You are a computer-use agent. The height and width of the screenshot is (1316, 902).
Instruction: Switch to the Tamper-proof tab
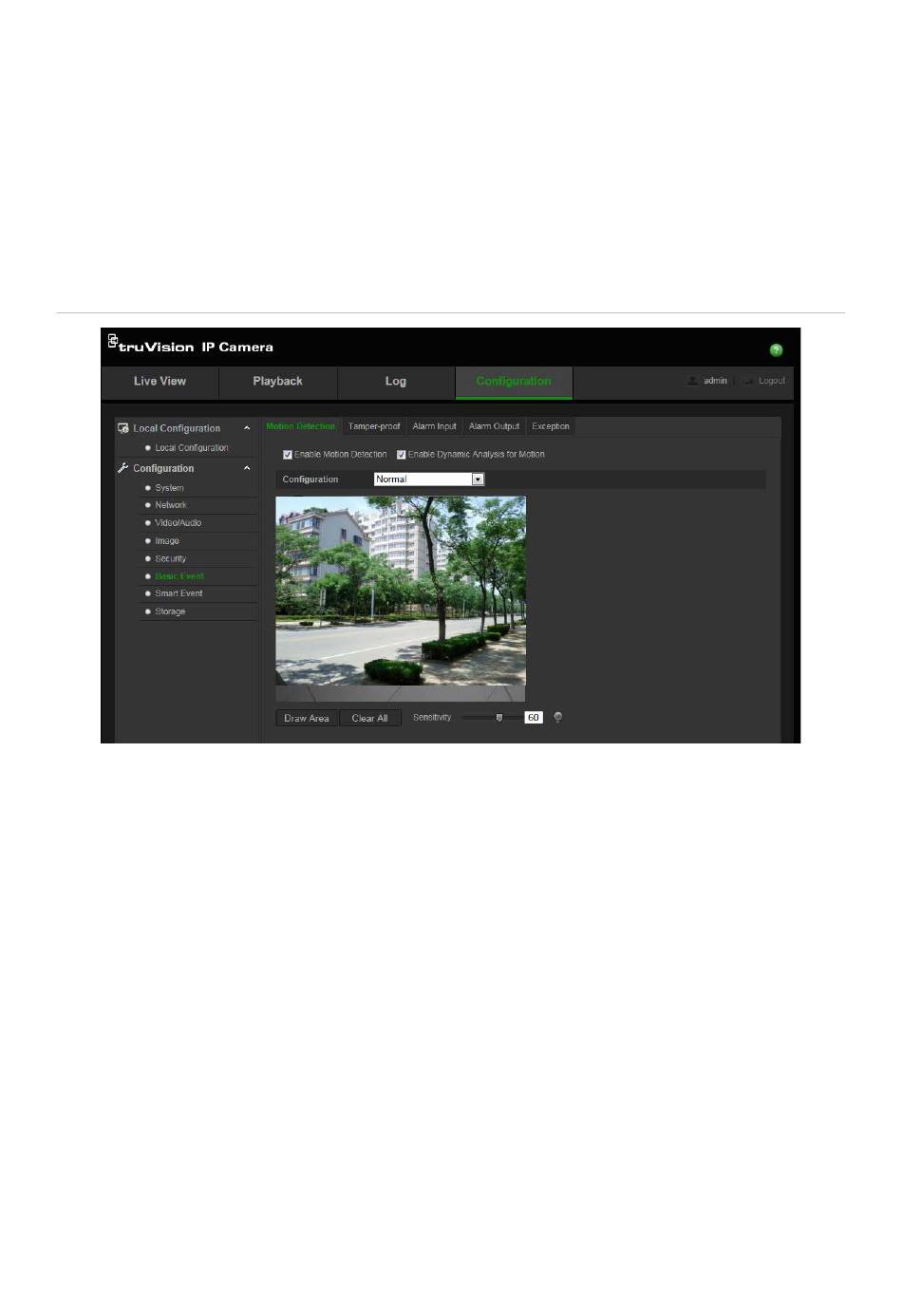(374, 426)
